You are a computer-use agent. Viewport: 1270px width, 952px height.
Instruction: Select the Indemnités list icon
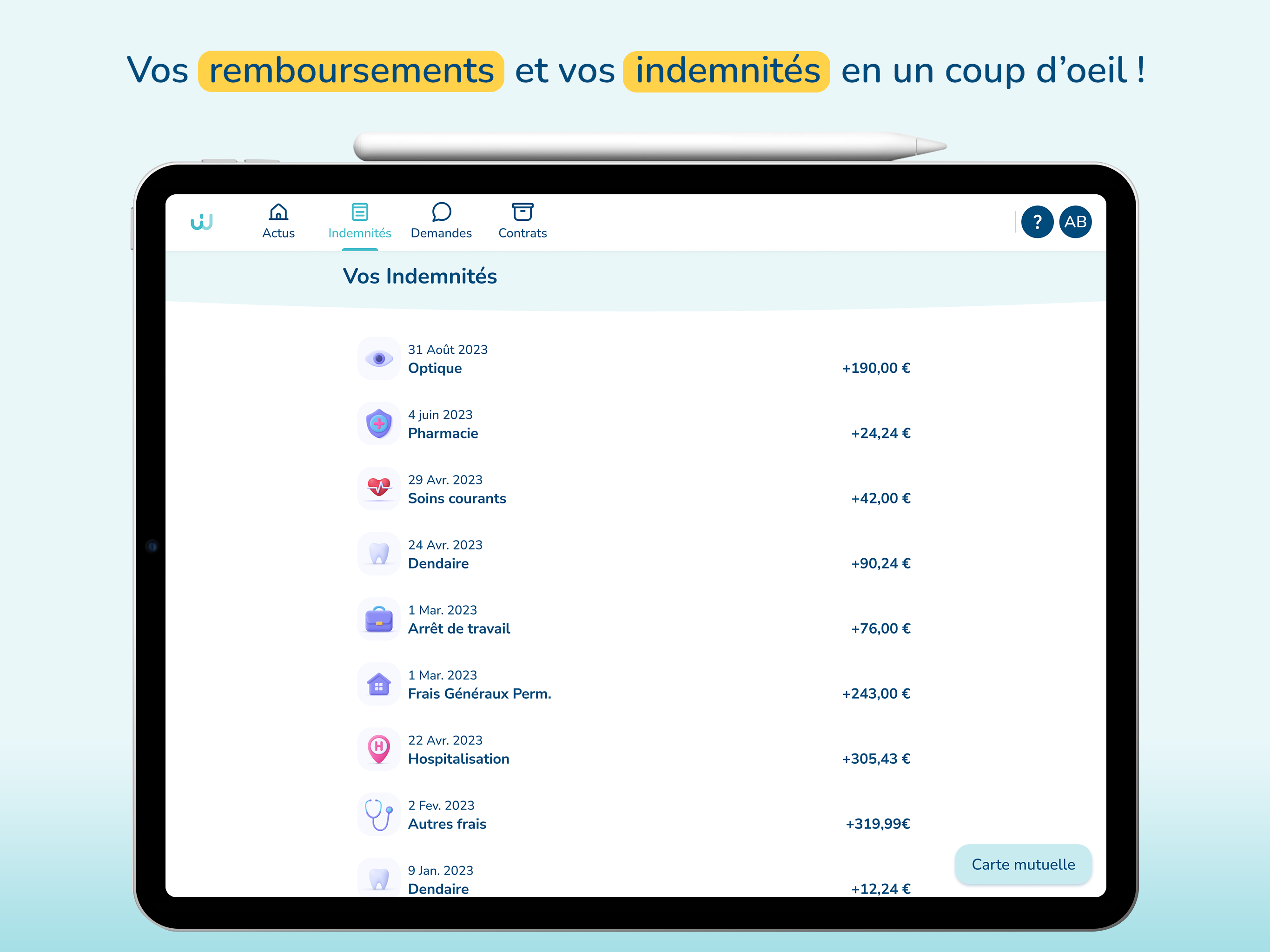[360, 212]
